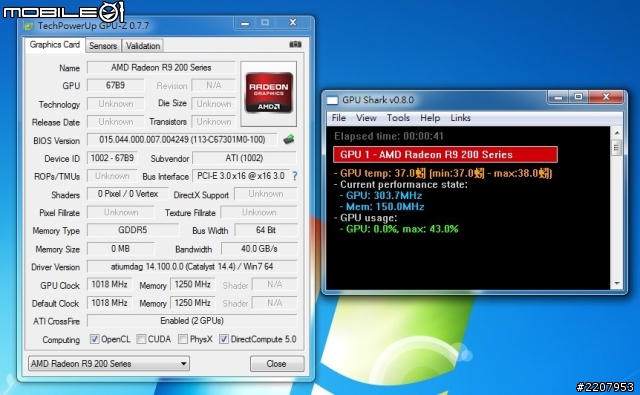Click the Name field AMD Radeon R9 200 Series
This screenshot has width=640, height=395.
click(161, 68)
